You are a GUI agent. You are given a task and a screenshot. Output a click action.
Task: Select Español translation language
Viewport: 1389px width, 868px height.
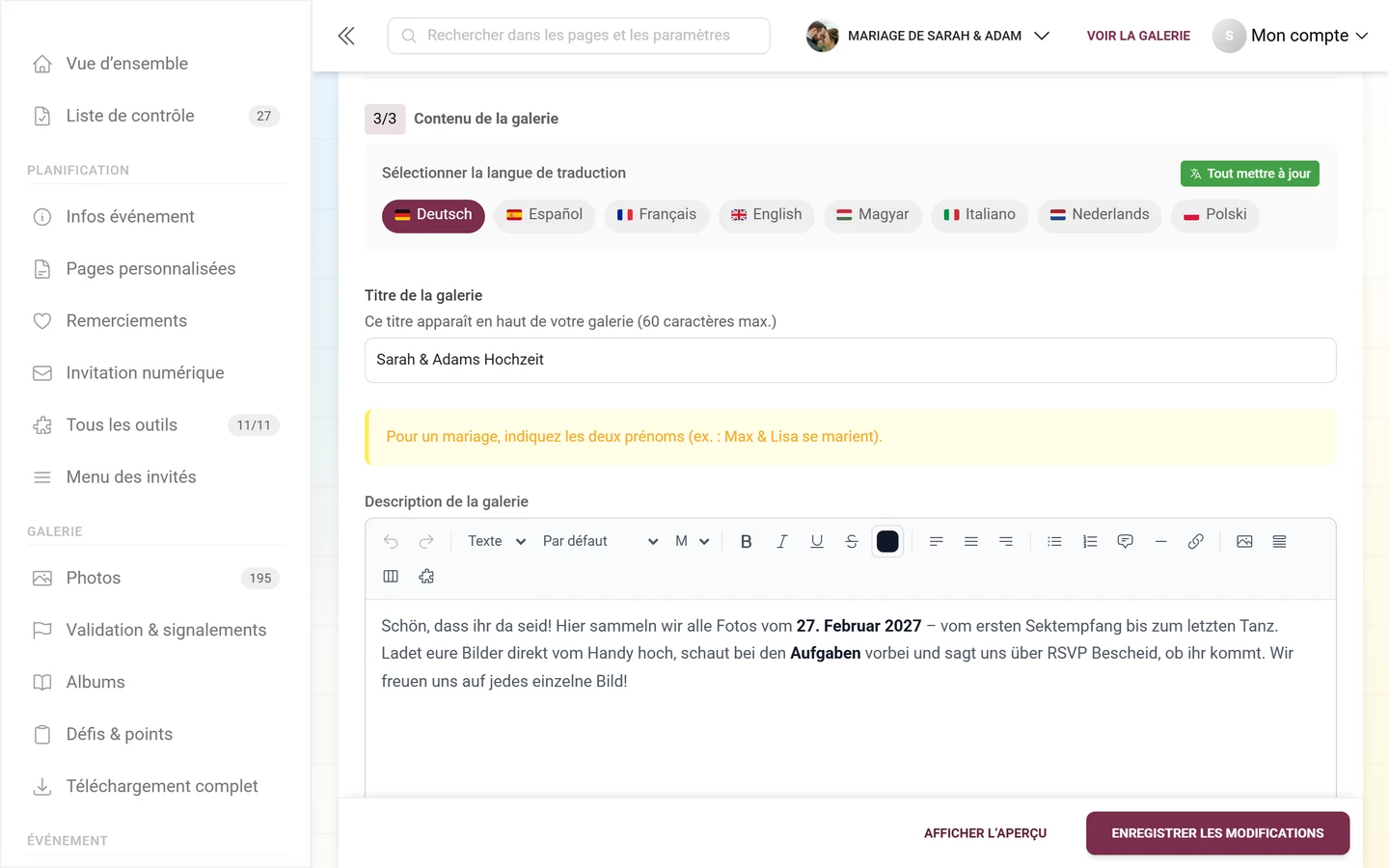tap(544, 216)
